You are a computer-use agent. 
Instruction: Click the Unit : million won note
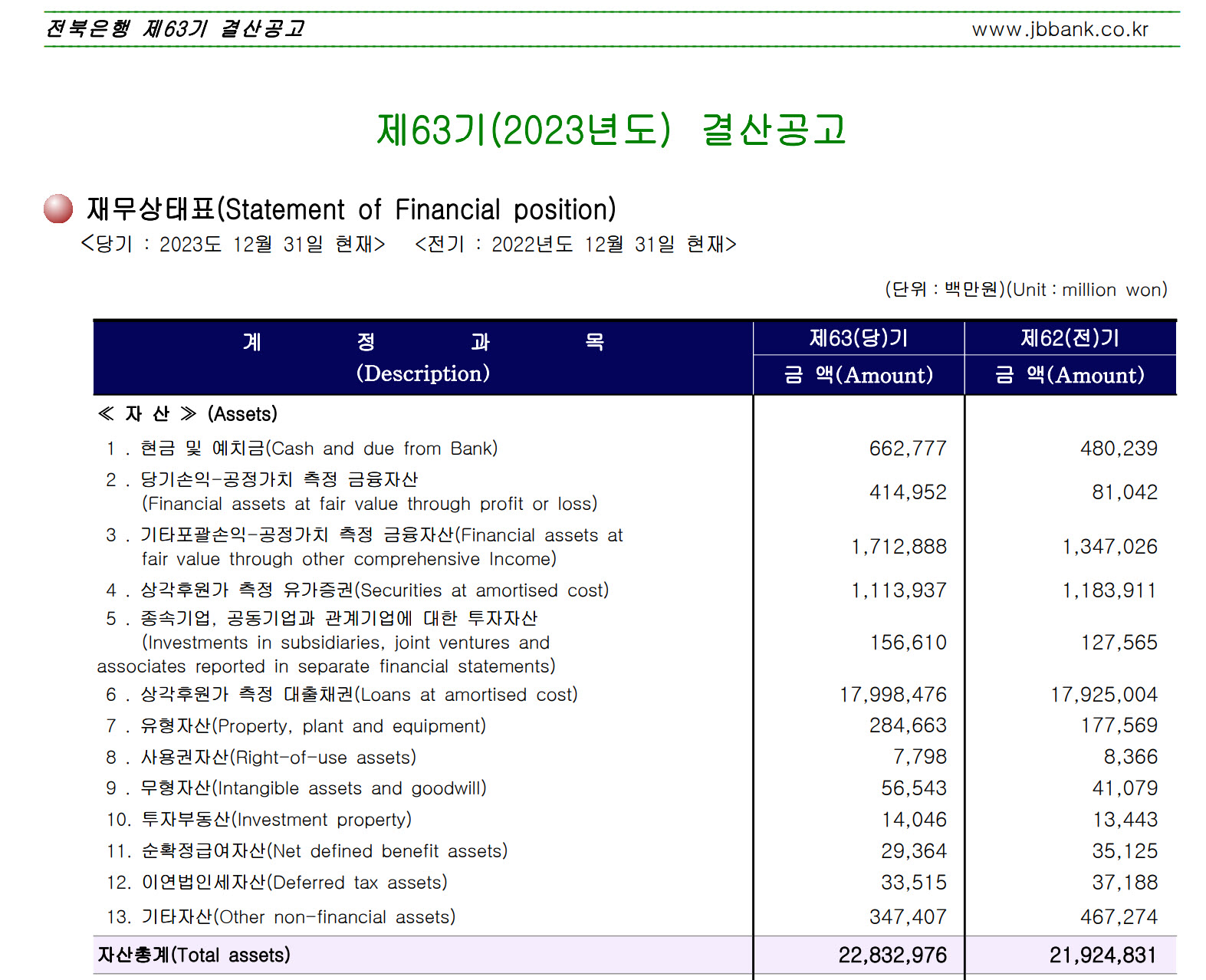tap(1026, 289)
